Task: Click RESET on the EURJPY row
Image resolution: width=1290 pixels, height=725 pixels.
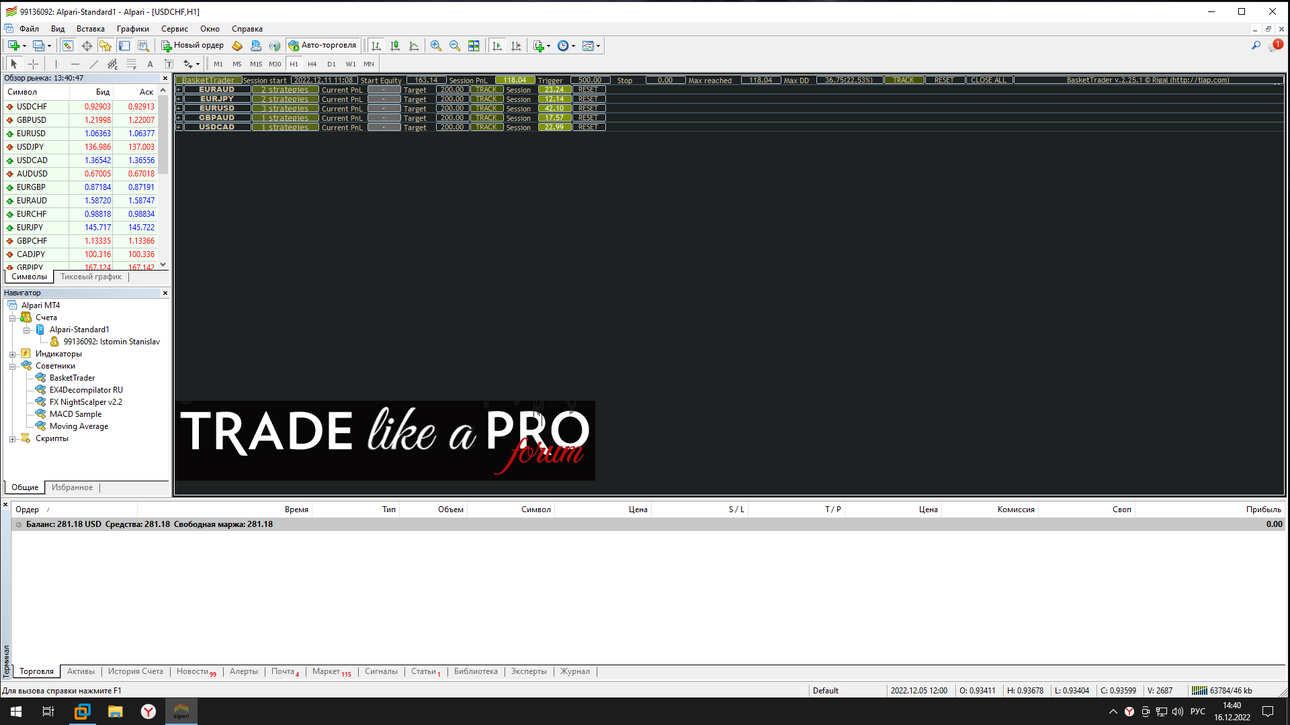Action: coord(588,99)
